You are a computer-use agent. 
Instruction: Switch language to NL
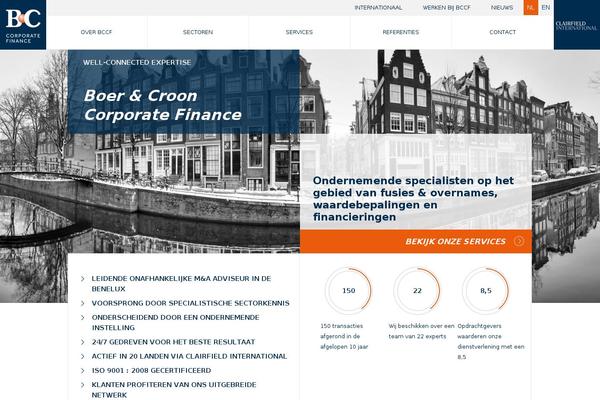pyautogui.click(x=531, y=8)
